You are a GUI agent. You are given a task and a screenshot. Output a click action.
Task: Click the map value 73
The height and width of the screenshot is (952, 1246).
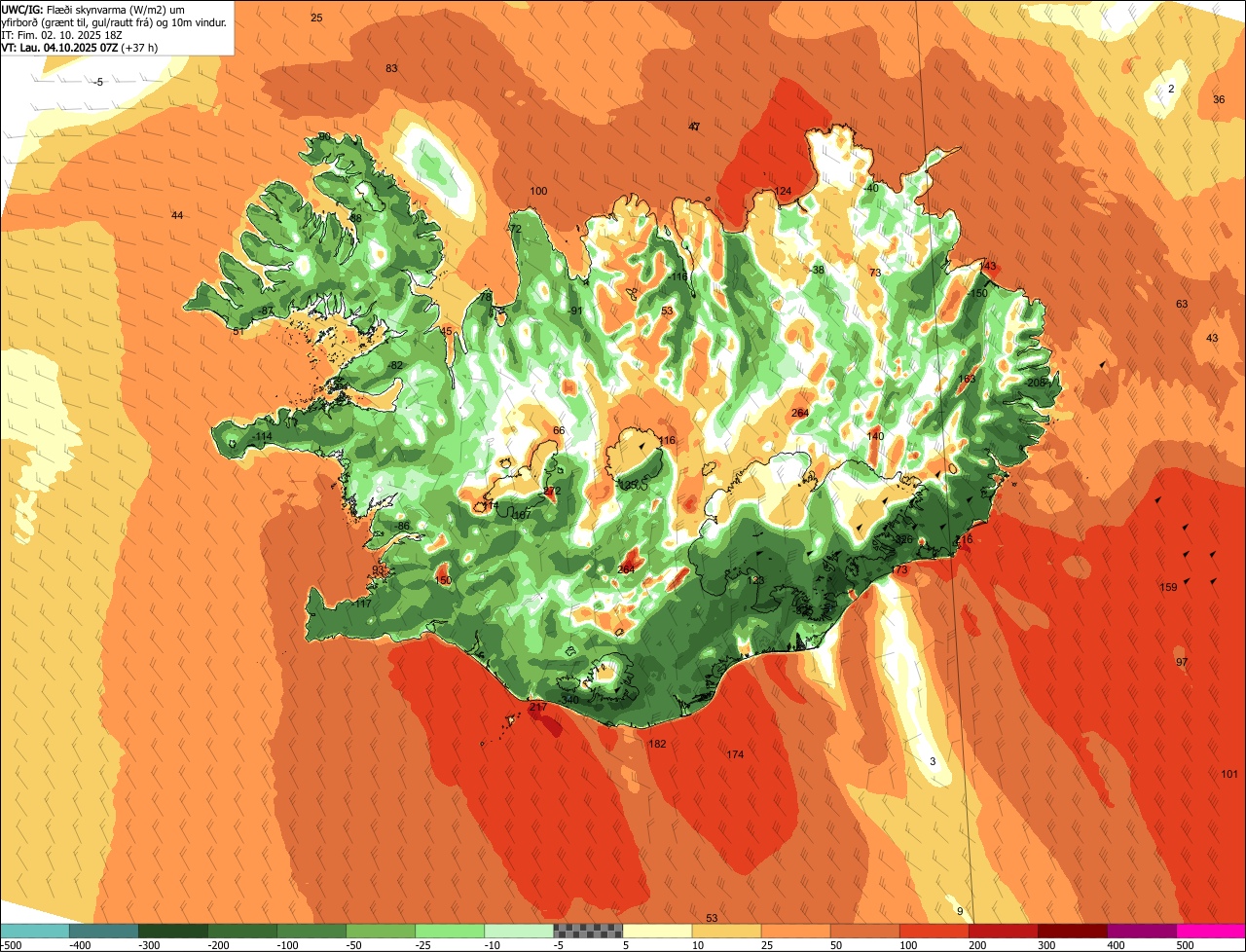875,273
